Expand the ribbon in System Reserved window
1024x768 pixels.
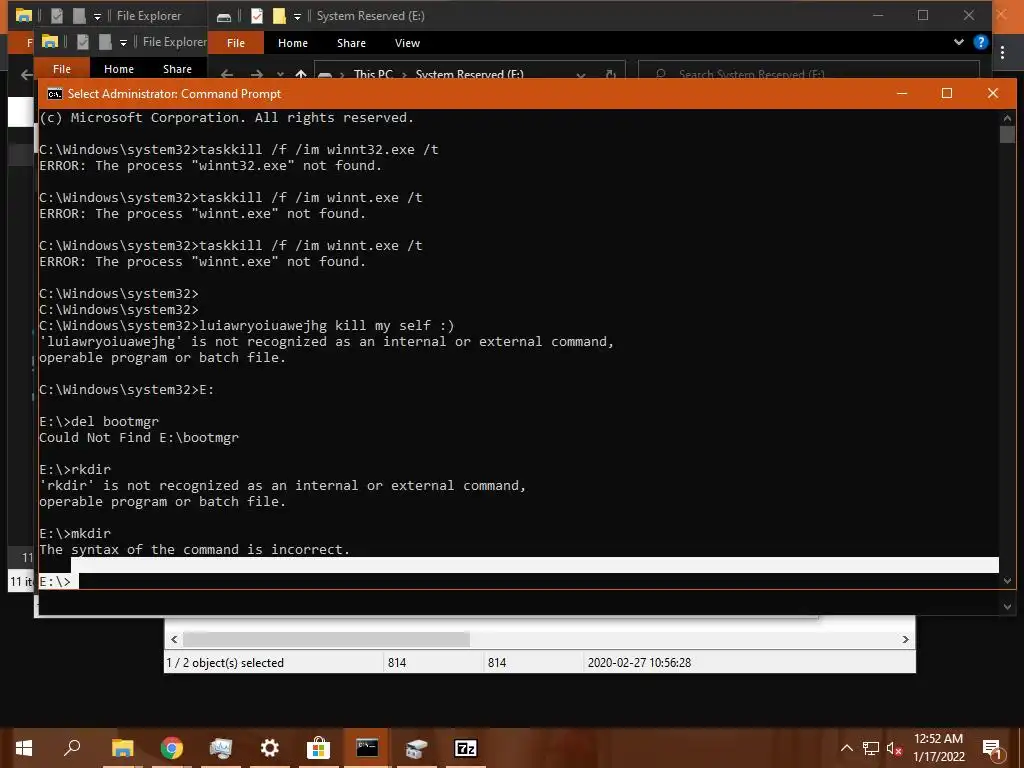coord(959,42)
